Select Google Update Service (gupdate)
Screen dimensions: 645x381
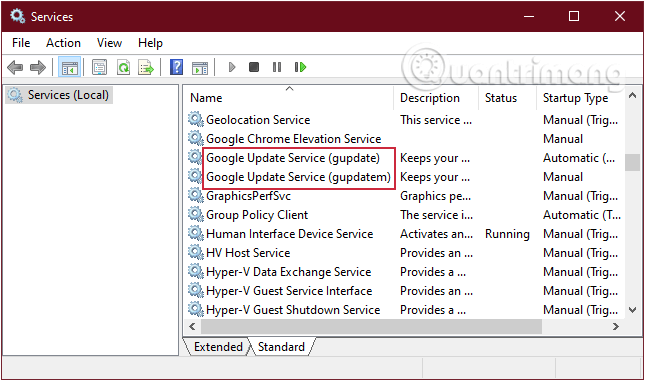pos(293,158)
